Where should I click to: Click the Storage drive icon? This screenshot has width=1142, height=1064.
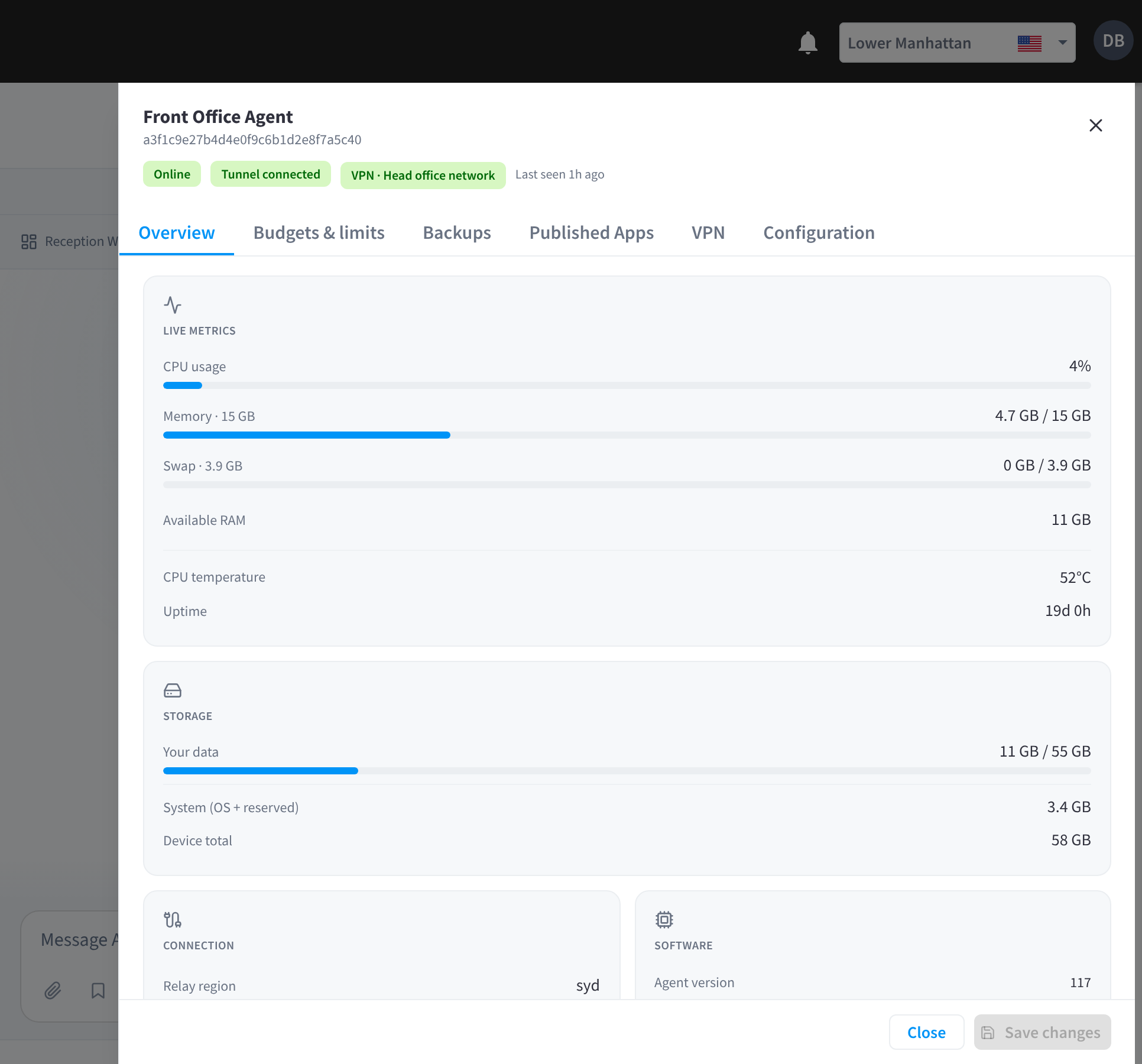173,690
